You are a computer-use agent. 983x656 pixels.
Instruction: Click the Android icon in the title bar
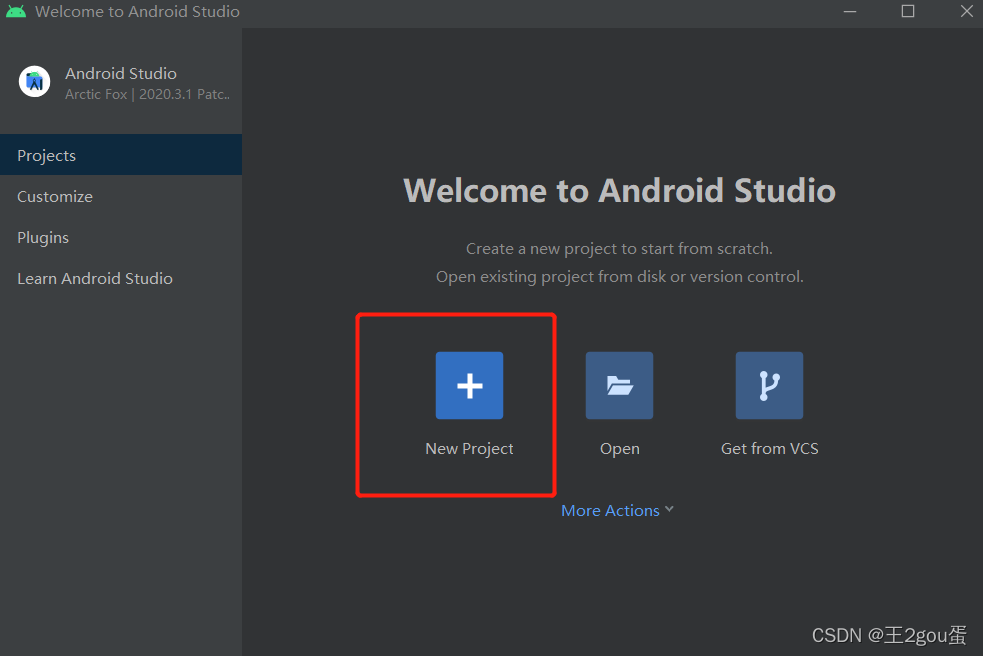tap(16, 11)
